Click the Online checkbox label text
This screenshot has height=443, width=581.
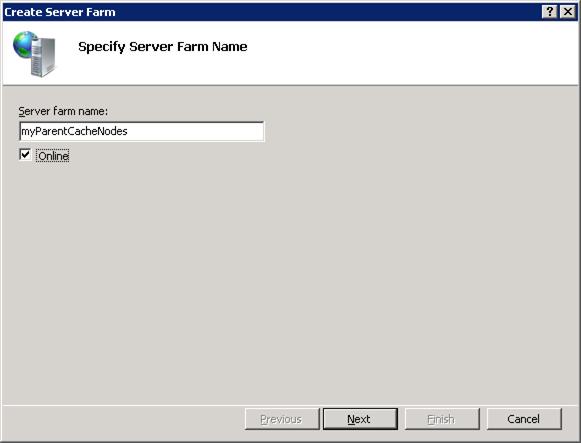[x=53, y=156]
